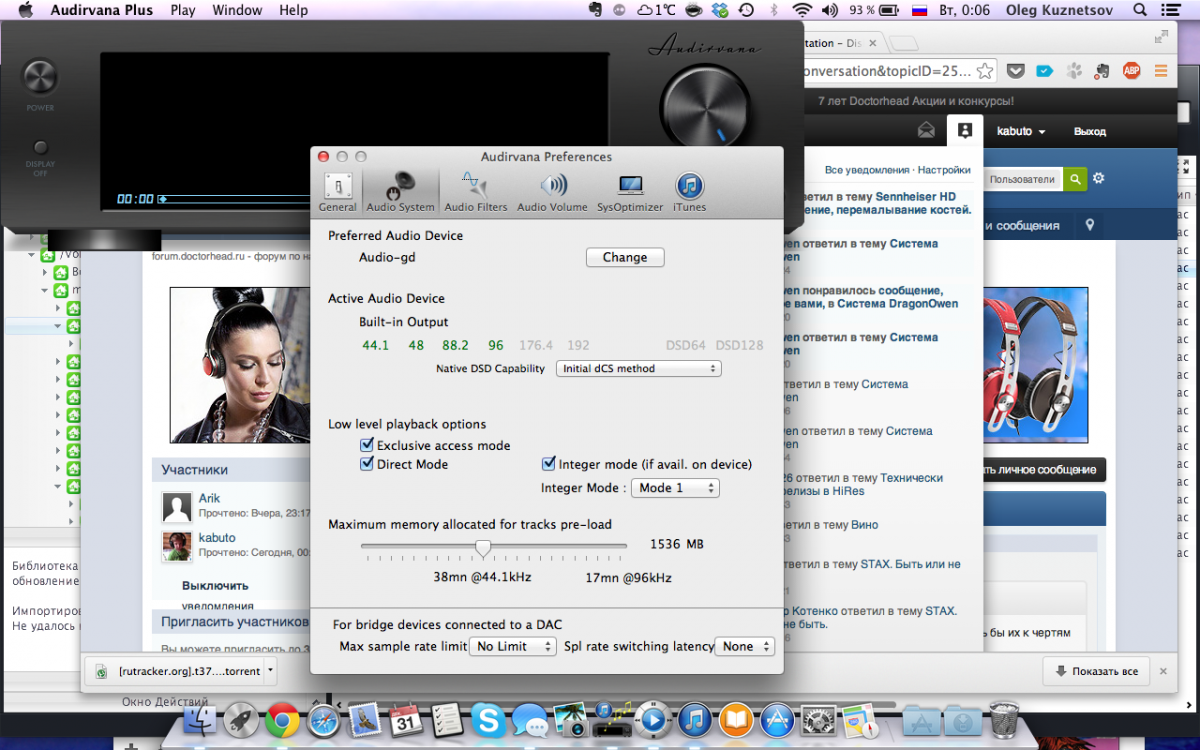Viewport: 1200px width, 750px height.
Task: Open Launchpad from the Dock
Action: [242, 719]
